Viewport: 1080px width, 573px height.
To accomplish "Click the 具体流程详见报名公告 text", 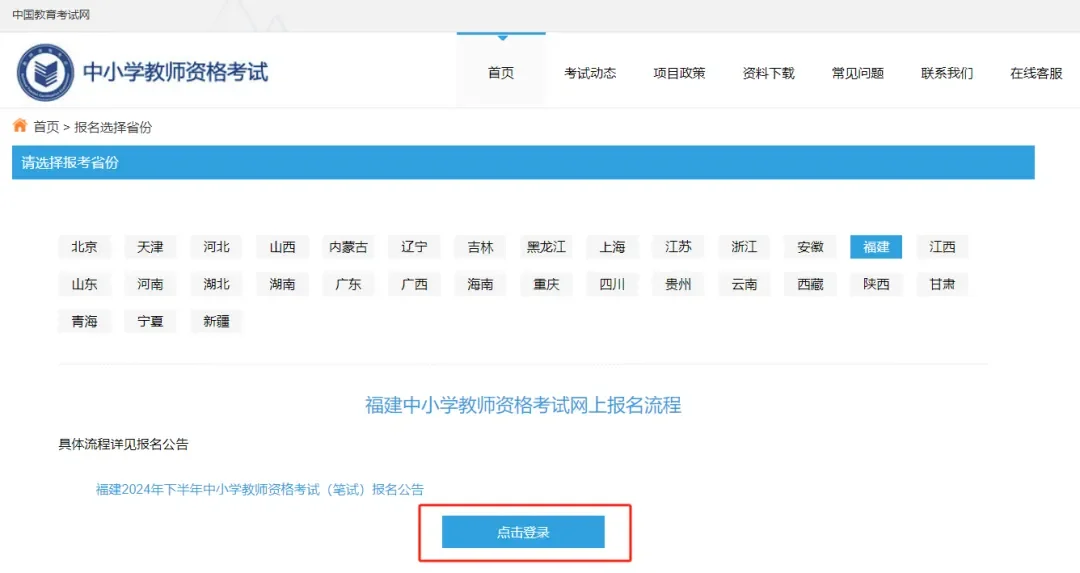I will [123, 444].
